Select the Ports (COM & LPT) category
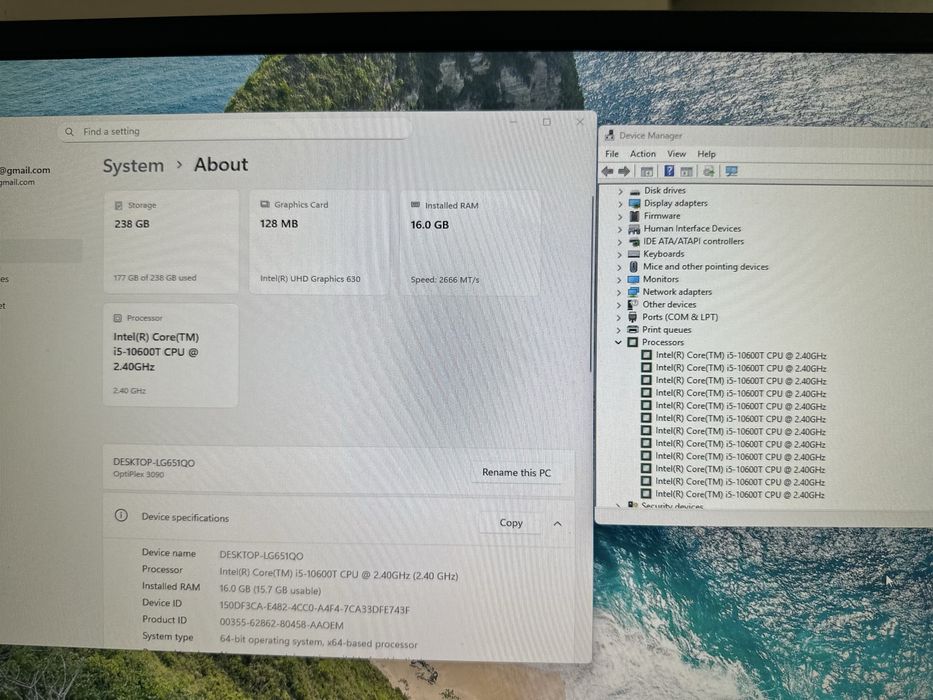This screenshot has width=933, height=700. 680,317
